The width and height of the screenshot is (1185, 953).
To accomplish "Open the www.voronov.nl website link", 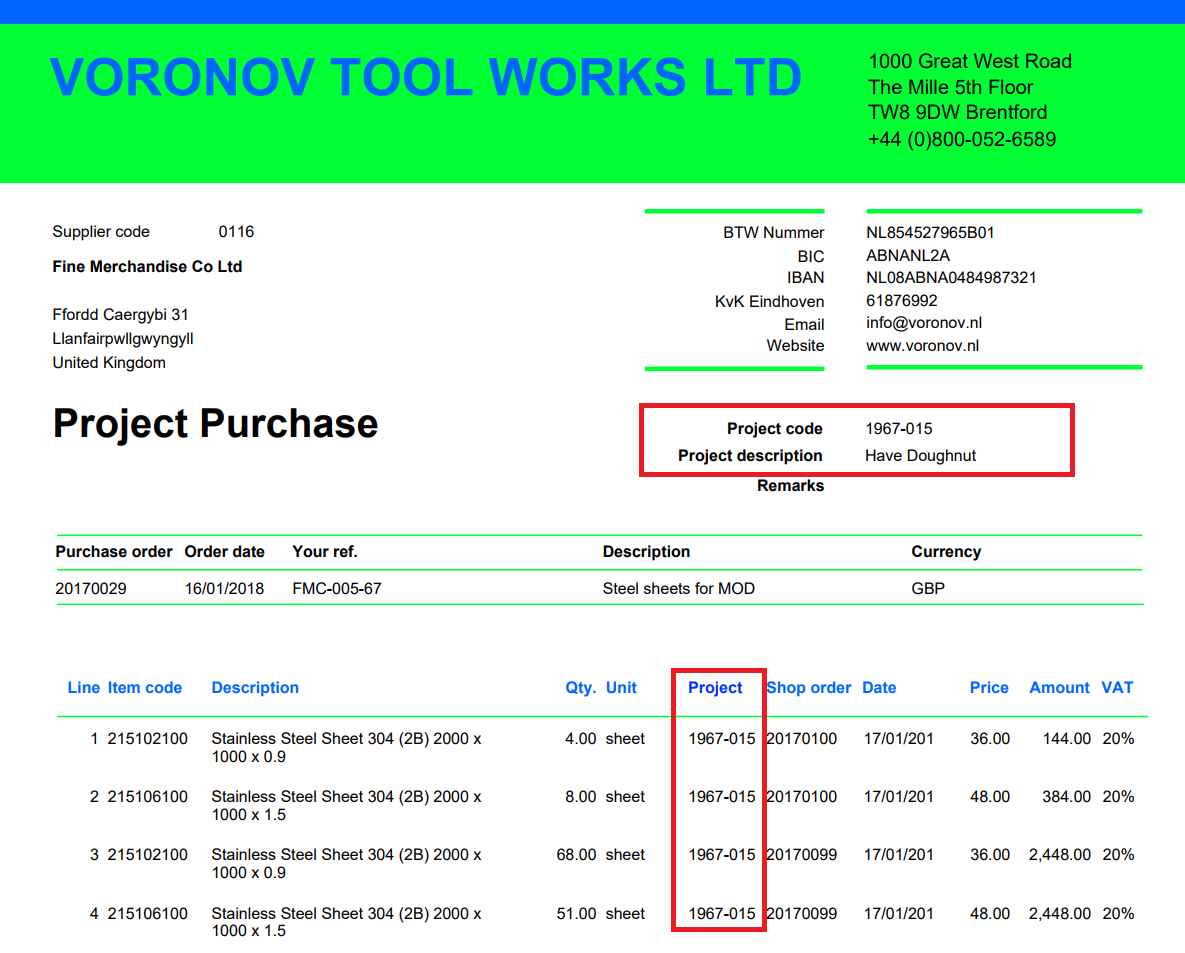I will click(x=922, y=346).
